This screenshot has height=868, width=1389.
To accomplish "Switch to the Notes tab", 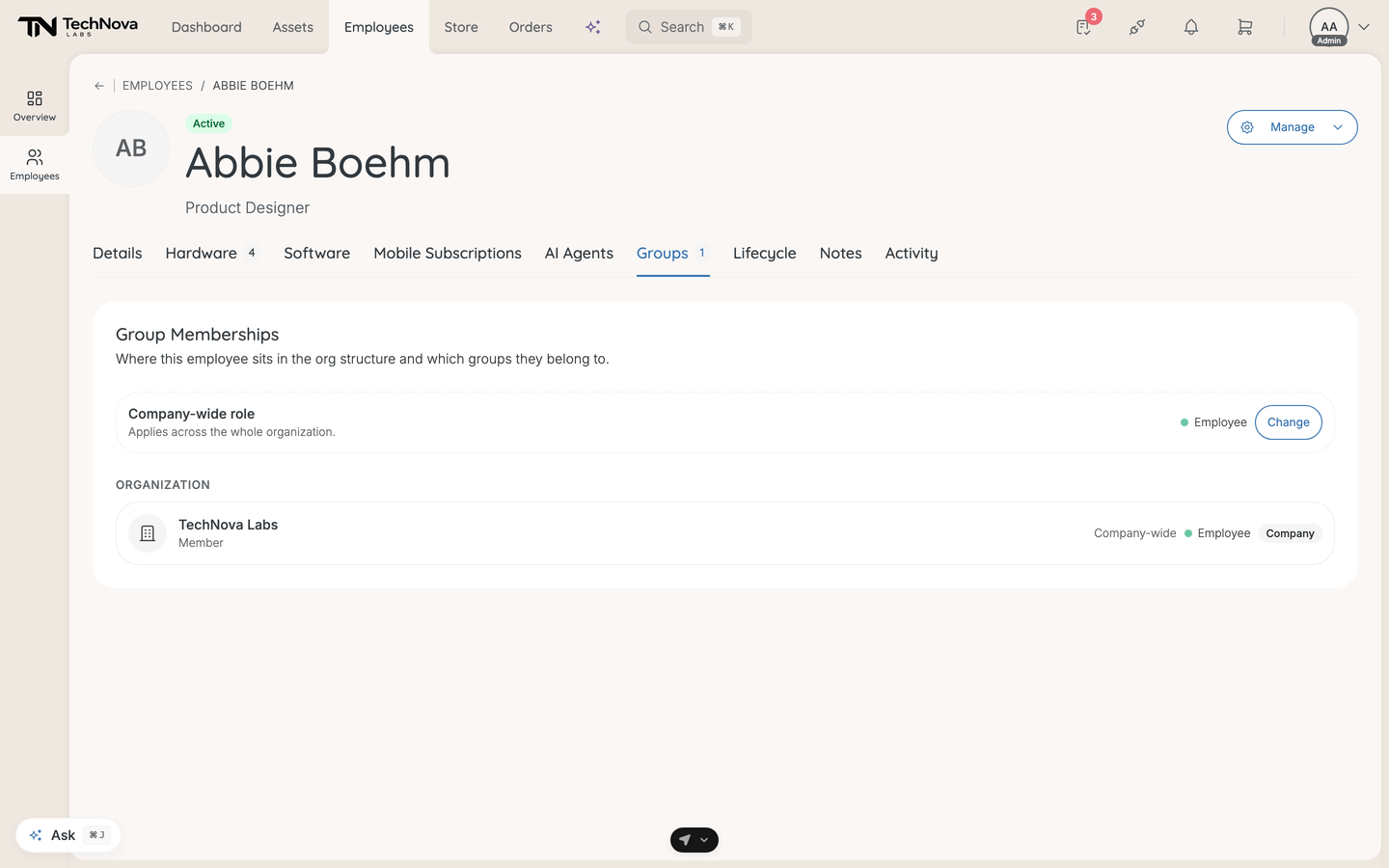I will pos(841,254).
